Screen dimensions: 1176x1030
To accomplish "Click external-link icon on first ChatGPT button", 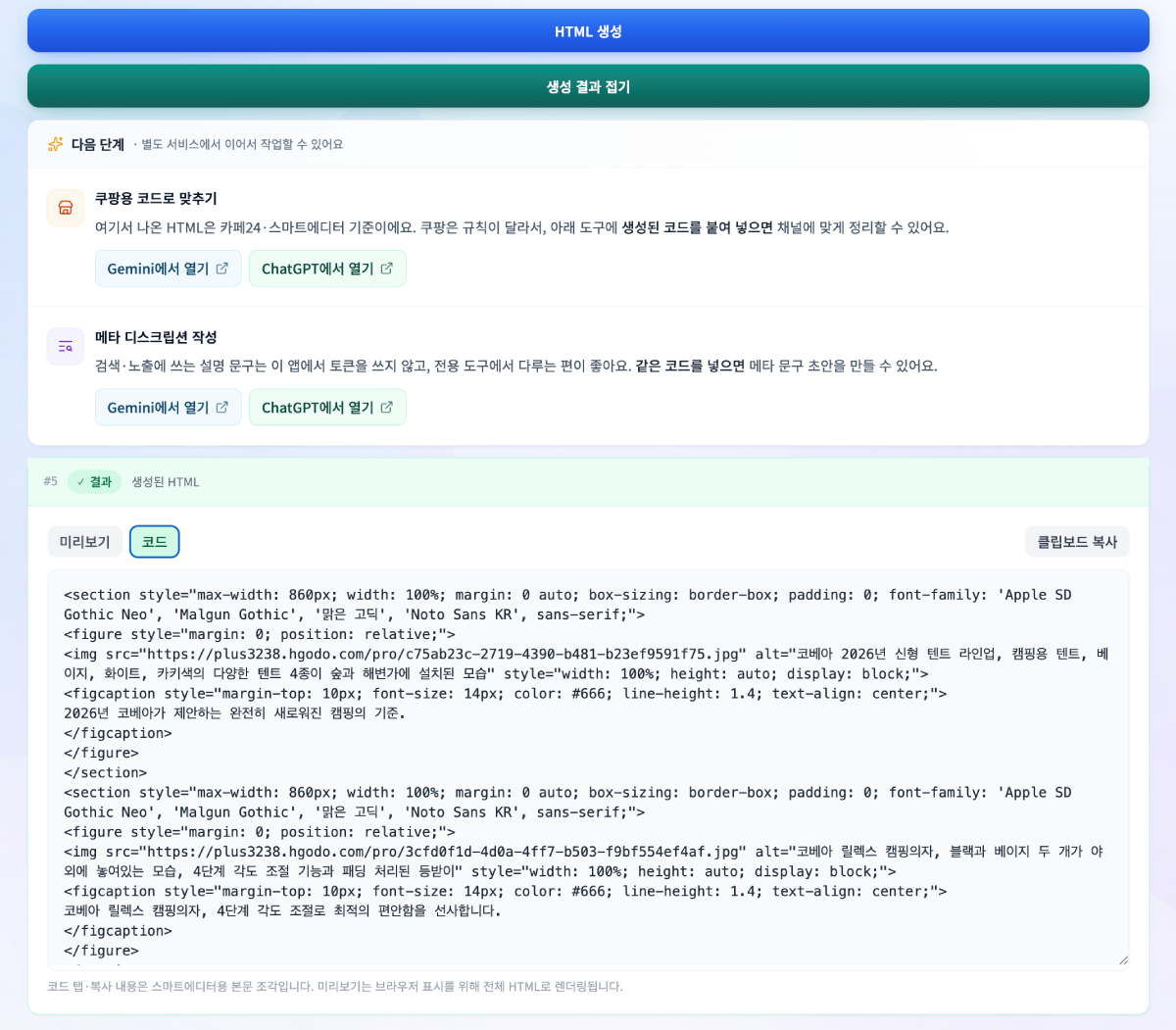I will [387, 269].
